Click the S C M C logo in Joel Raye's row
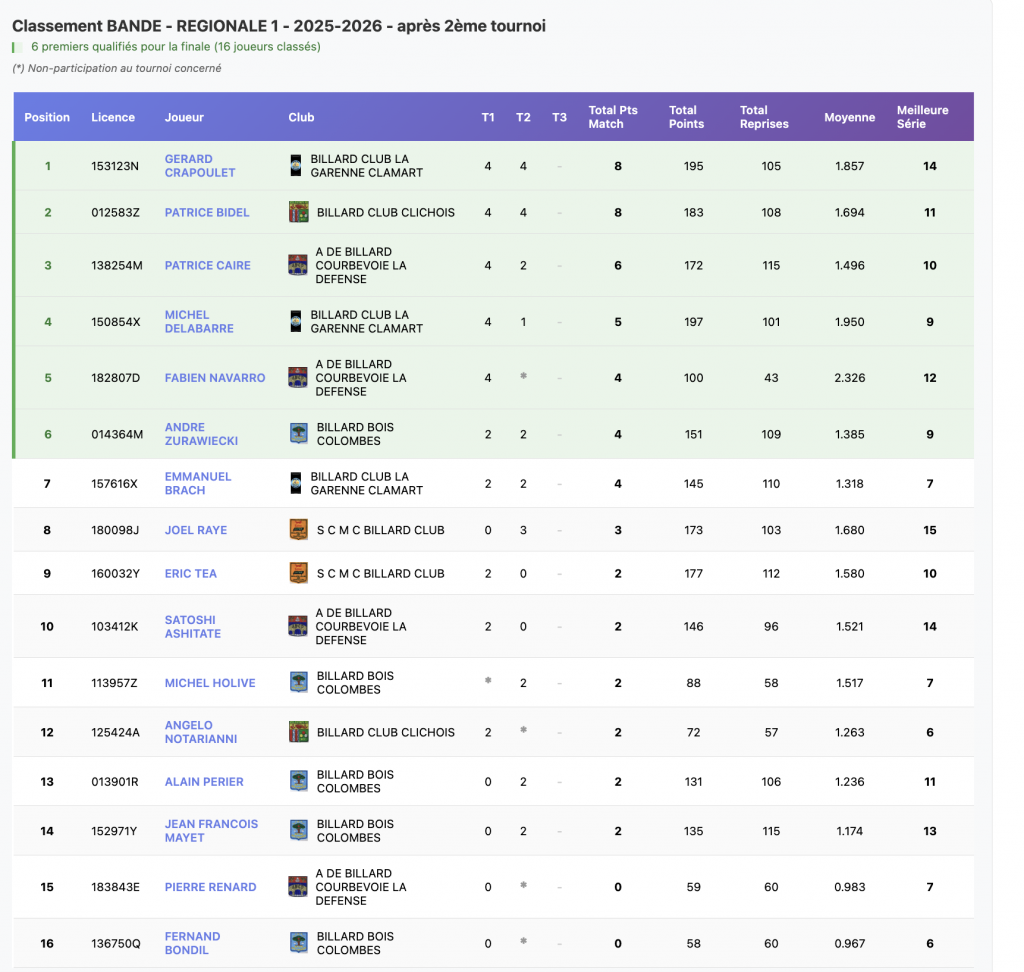This screenshot has height=972, width=1024. [298, 530]
